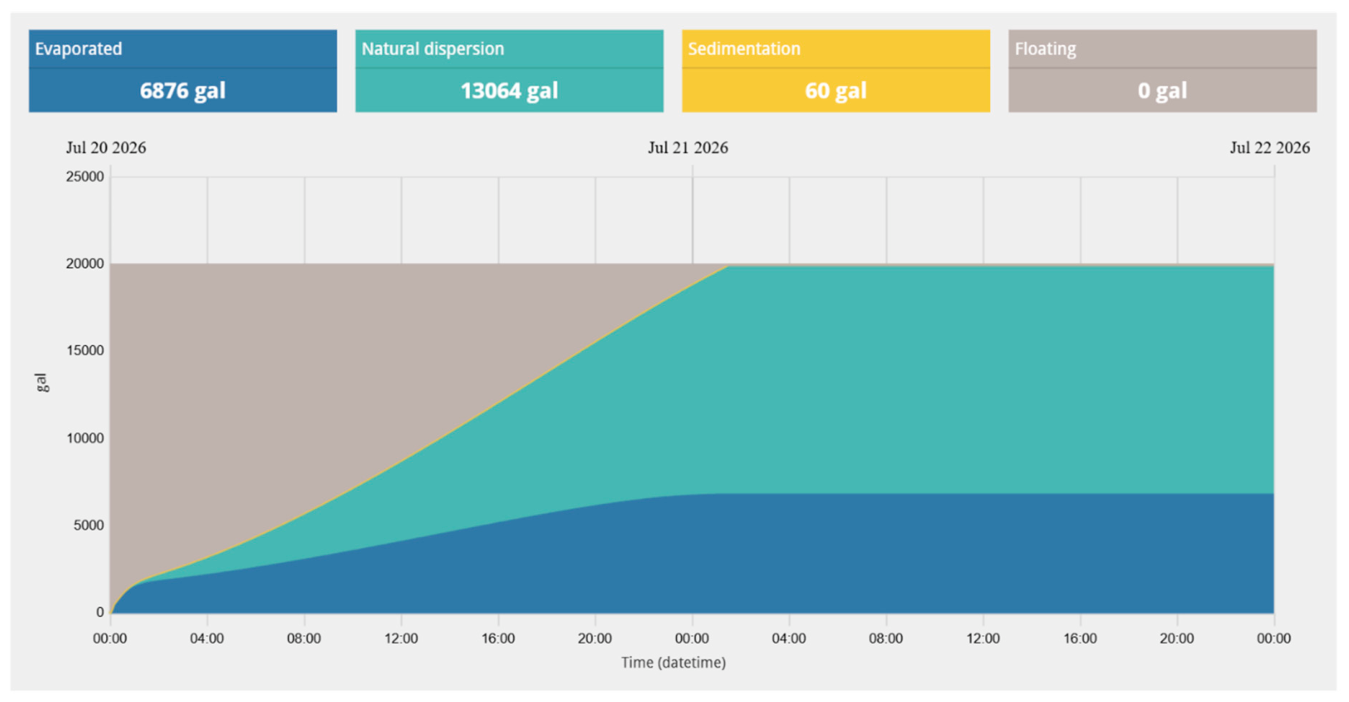Click the Jul 20 2026 date label
Screen dimensions: 1349x702
tap(106, 148)
